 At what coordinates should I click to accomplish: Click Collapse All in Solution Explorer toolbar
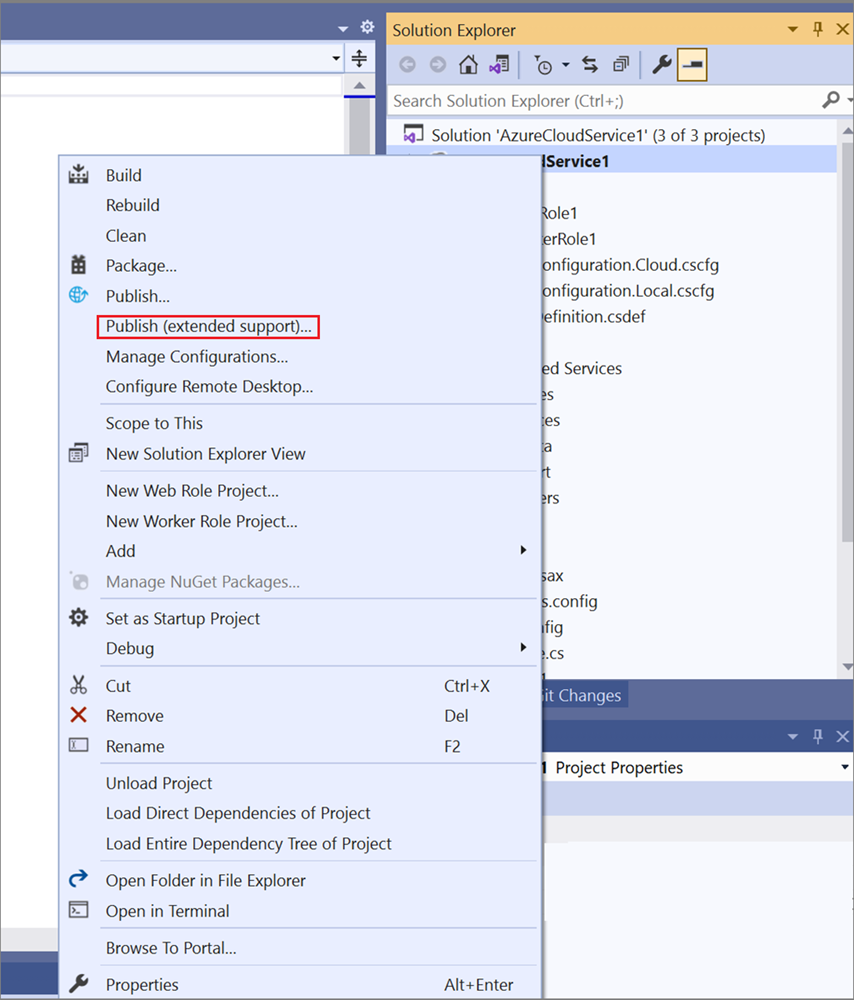click(621, 63)
